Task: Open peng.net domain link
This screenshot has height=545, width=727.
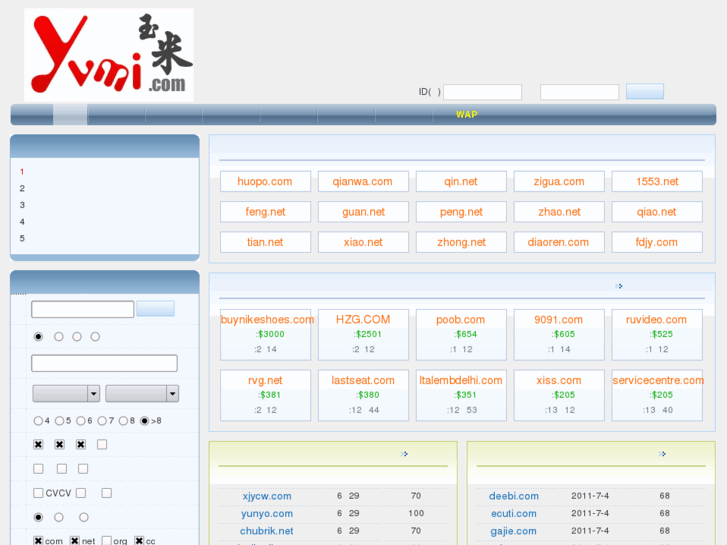Action: click(461, 212)
